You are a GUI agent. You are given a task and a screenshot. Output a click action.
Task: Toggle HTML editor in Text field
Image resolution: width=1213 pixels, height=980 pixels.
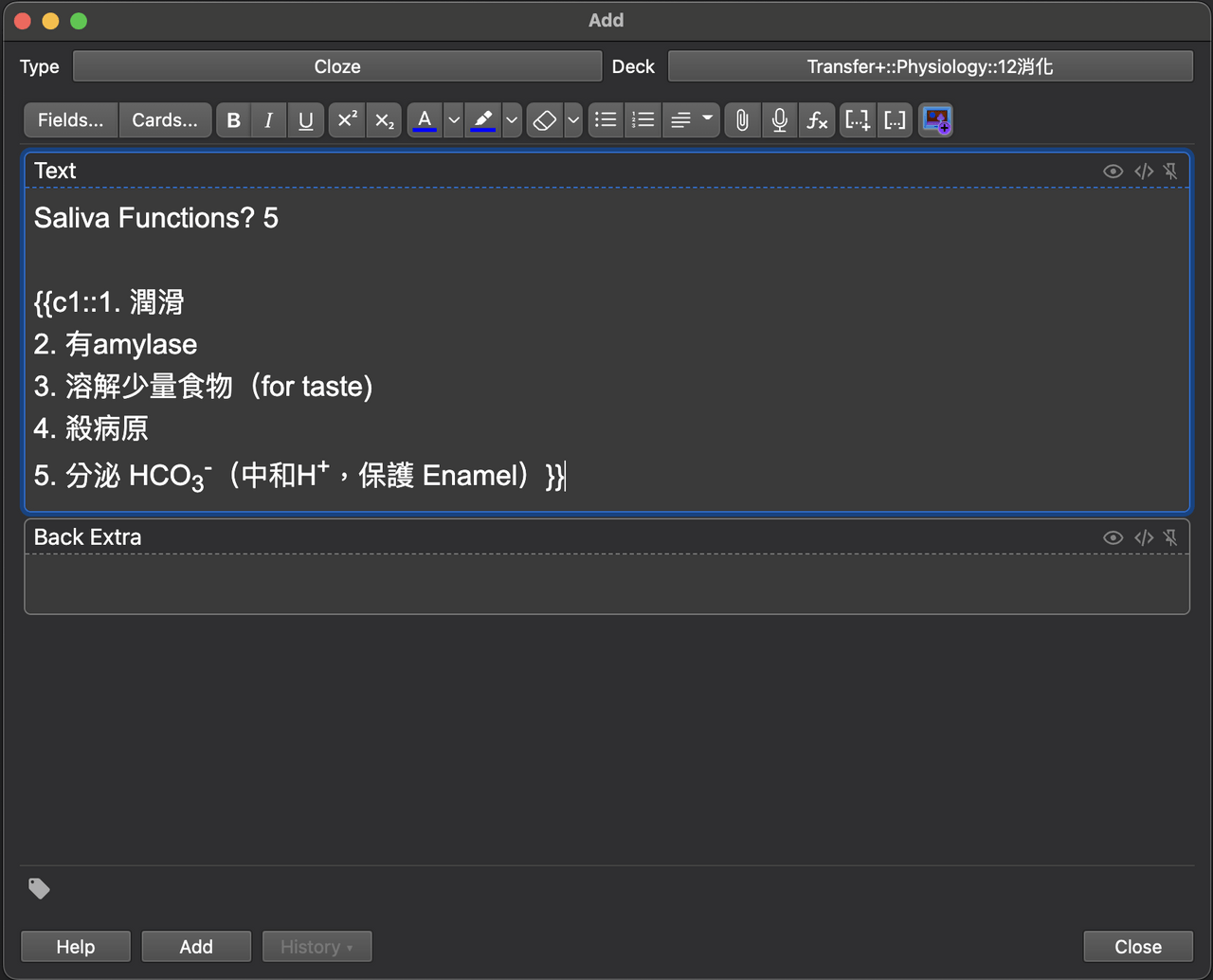tap(1144, 171)
